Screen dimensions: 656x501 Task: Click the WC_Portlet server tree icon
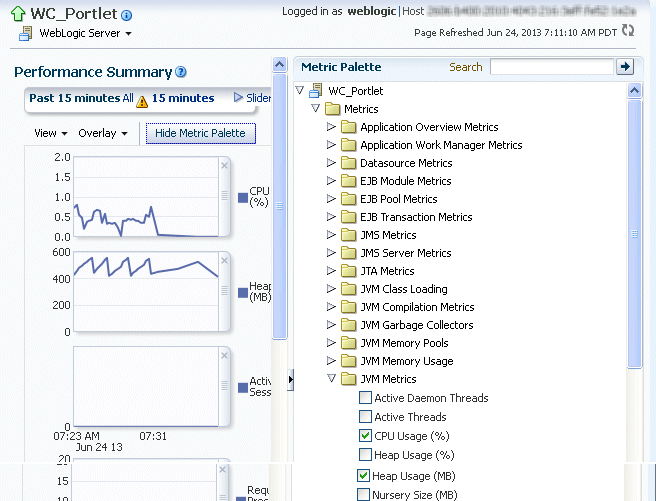tap(316, 90)
